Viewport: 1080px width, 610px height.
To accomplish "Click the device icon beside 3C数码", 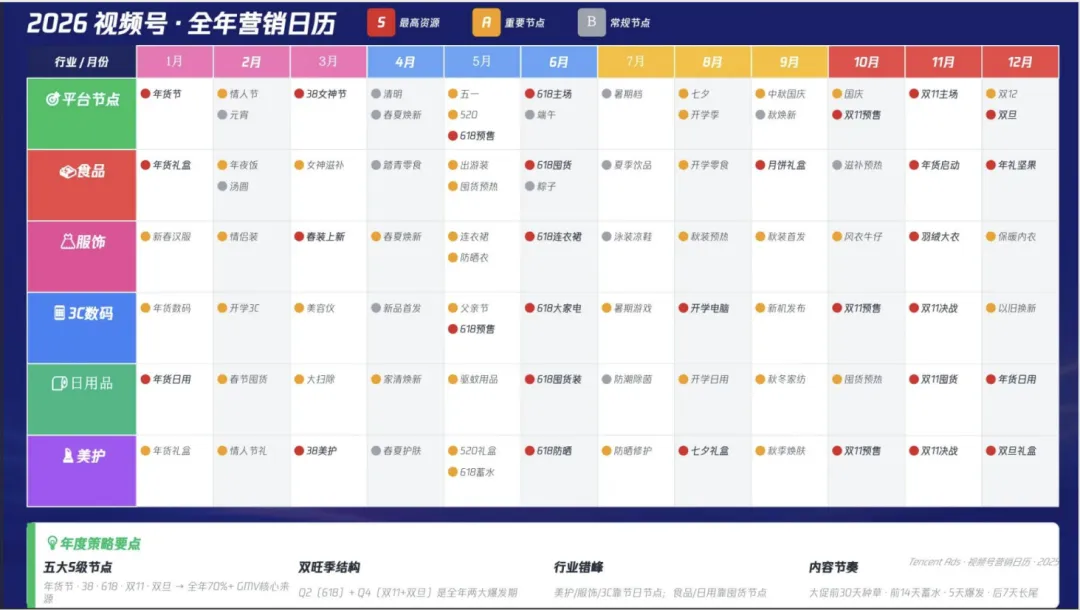I will pos(60,313).
